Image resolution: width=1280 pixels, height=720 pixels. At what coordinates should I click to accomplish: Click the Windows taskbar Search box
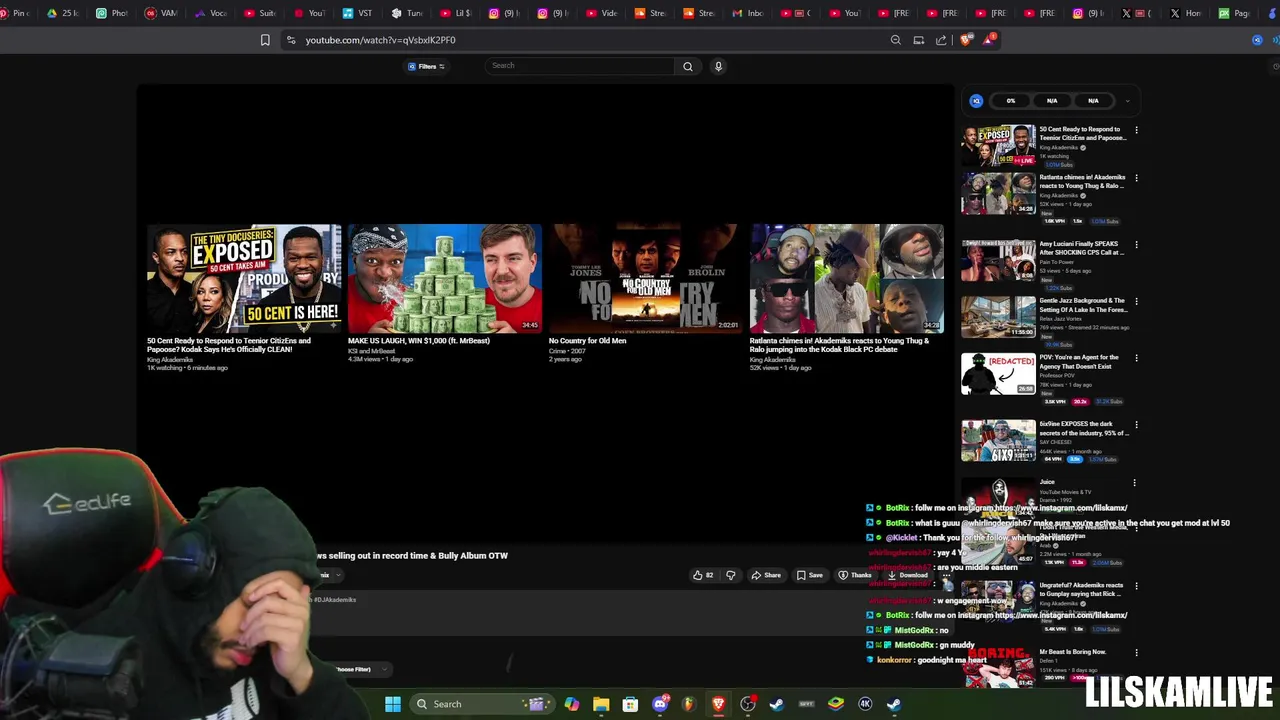pyautogui.click(x=483, y=704)
